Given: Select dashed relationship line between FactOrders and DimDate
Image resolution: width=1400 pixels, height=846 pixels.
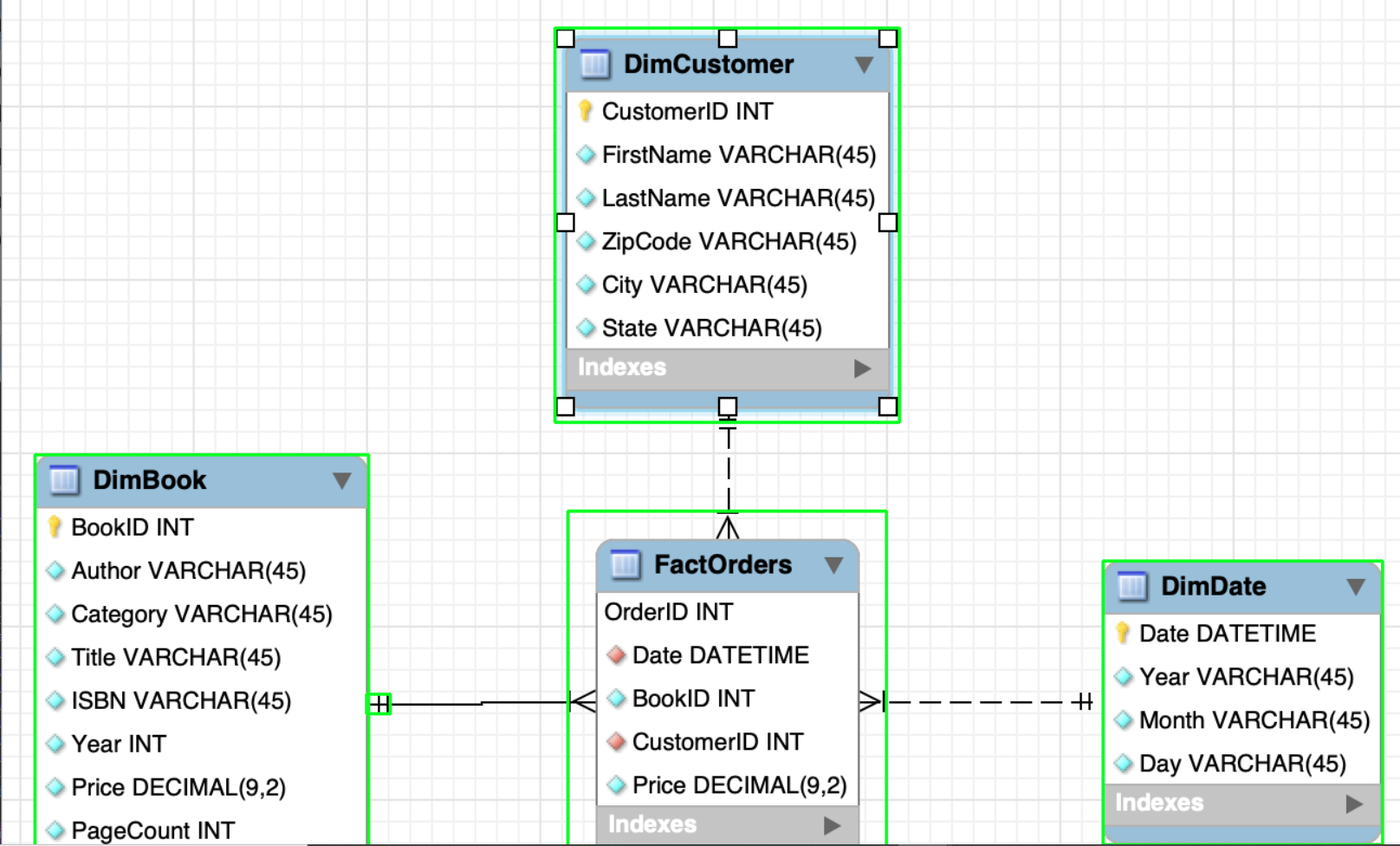Looking at the screenshot, I should (975, 702).
